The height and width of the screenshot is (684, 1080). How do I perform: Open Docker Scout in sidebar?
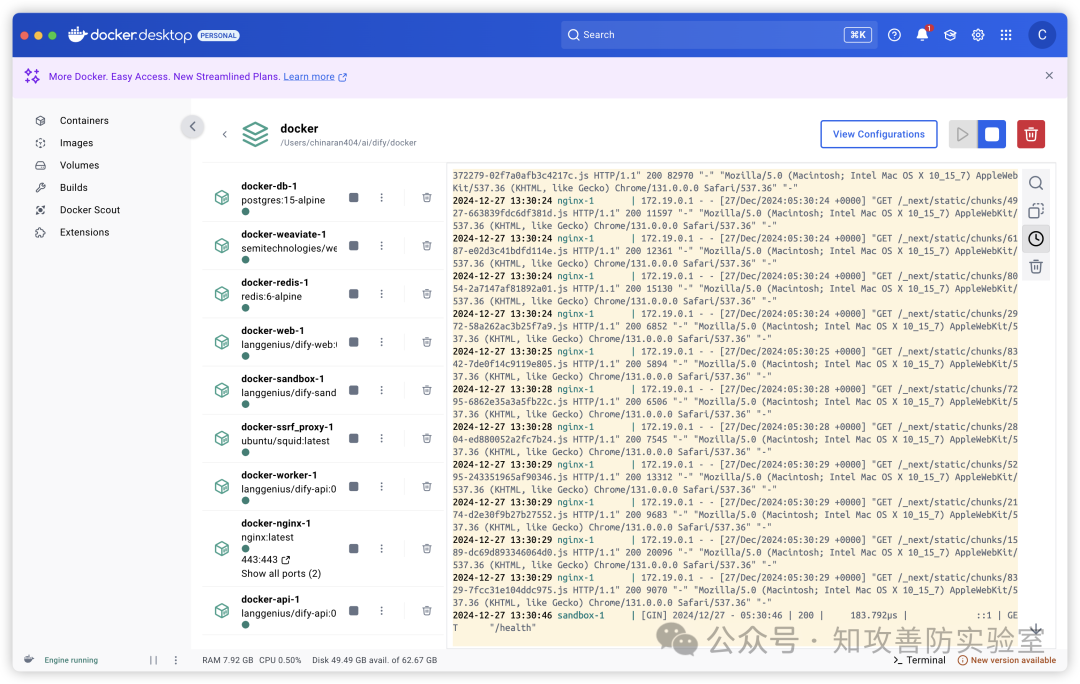(90, 210)
